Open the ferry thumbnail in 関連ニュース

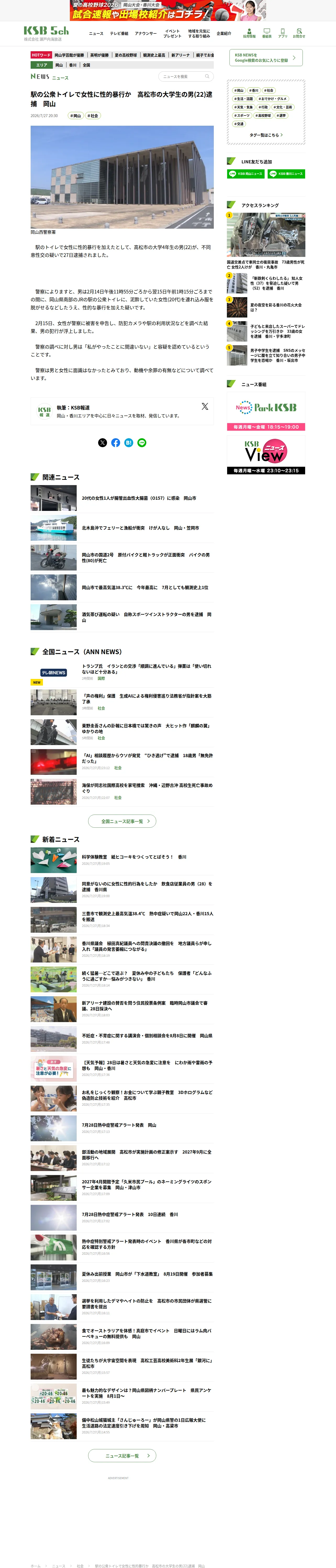[x=54, y=528]
